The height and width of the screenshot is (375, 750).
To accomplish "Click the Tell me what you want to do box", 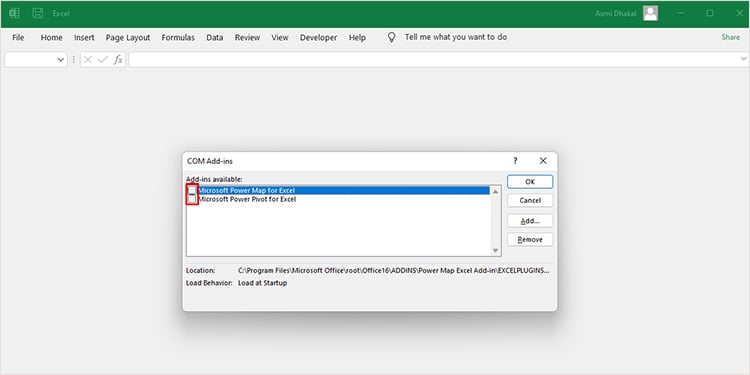I will coord(456,37).
